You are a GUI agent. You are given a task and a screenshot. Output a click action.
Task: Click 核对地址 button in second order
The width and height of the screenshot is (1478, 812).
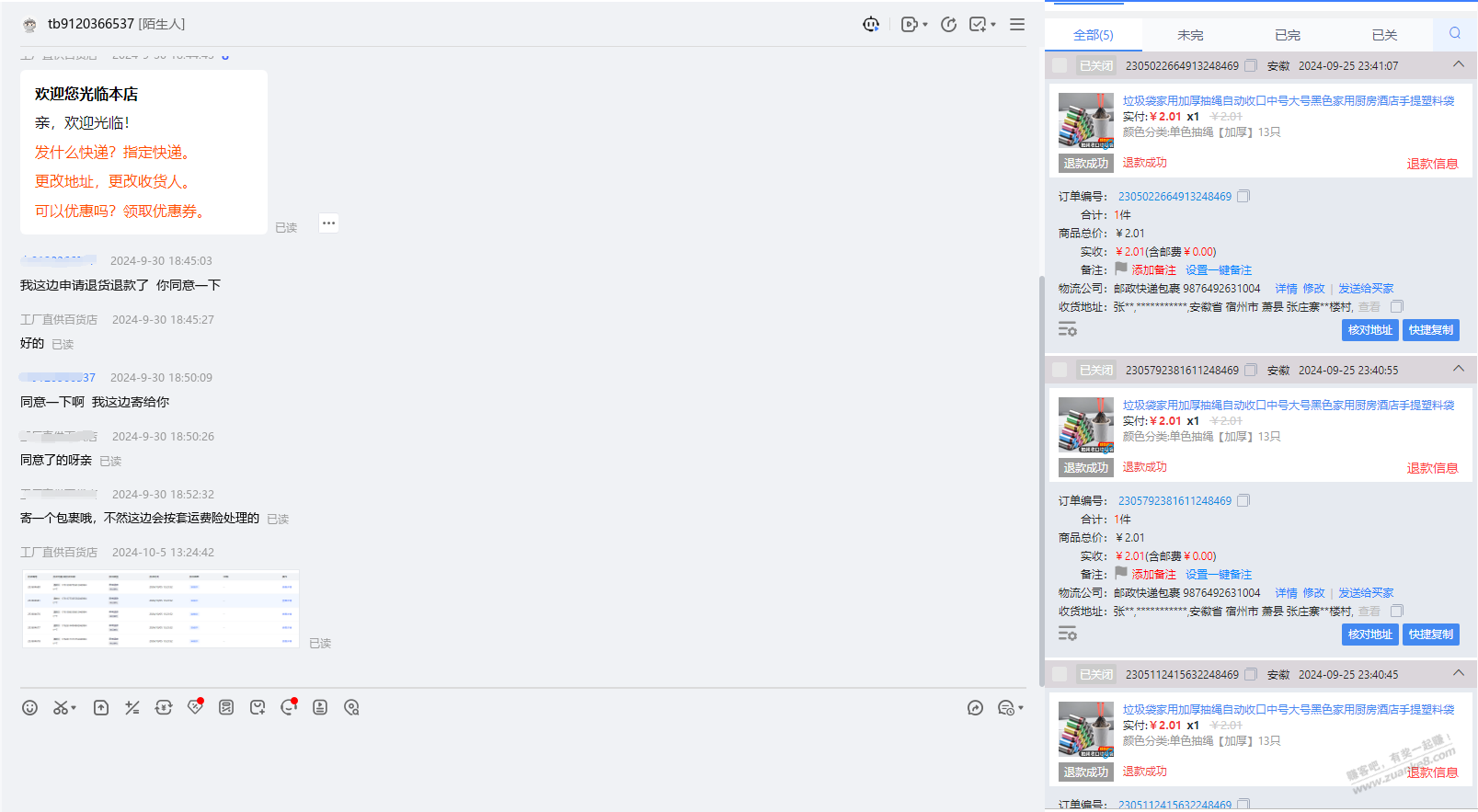[1369, 635]
